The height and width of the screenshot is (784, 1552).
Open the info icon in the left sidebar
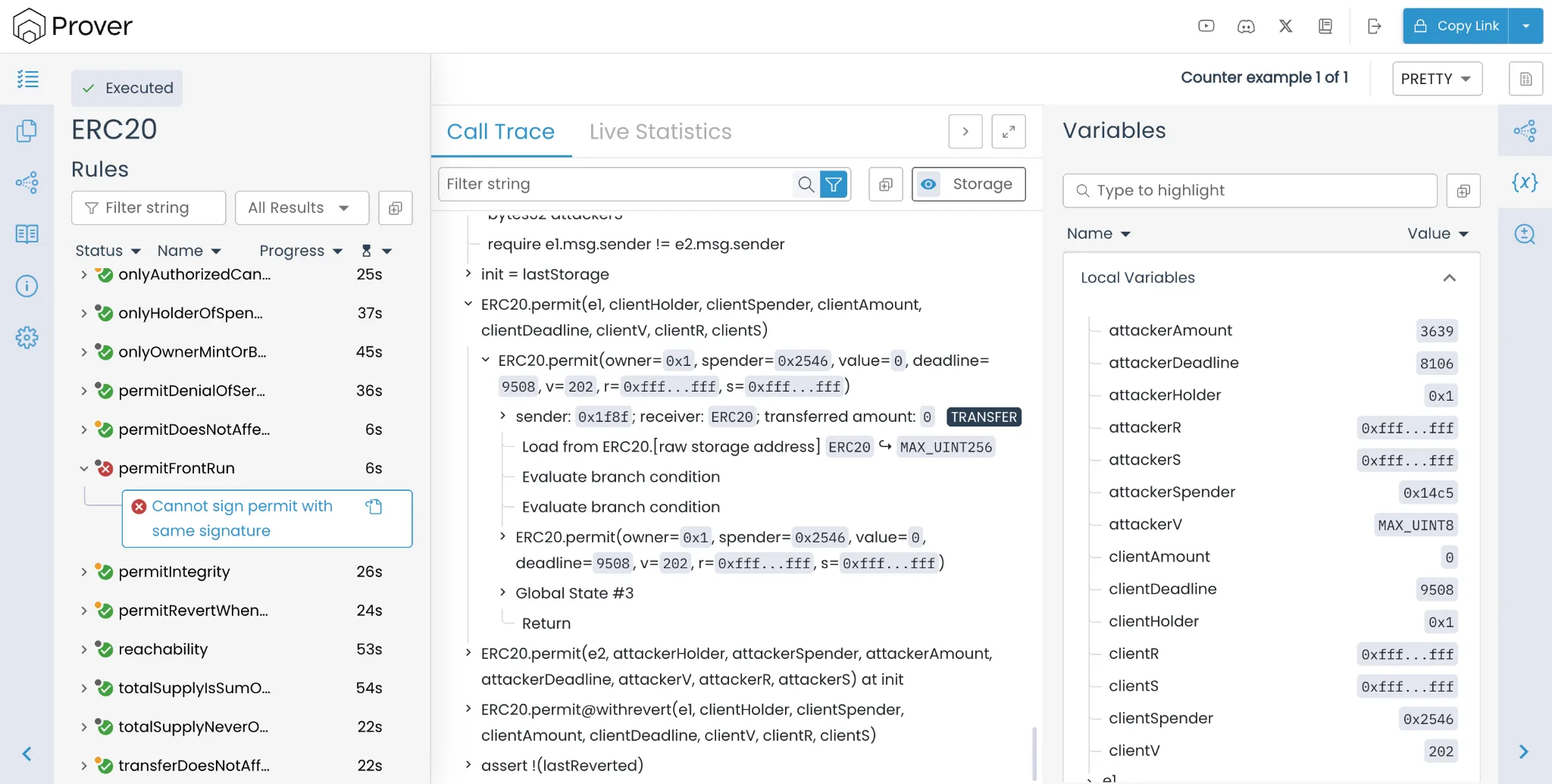pyautogui.click(x=27, y=286)
